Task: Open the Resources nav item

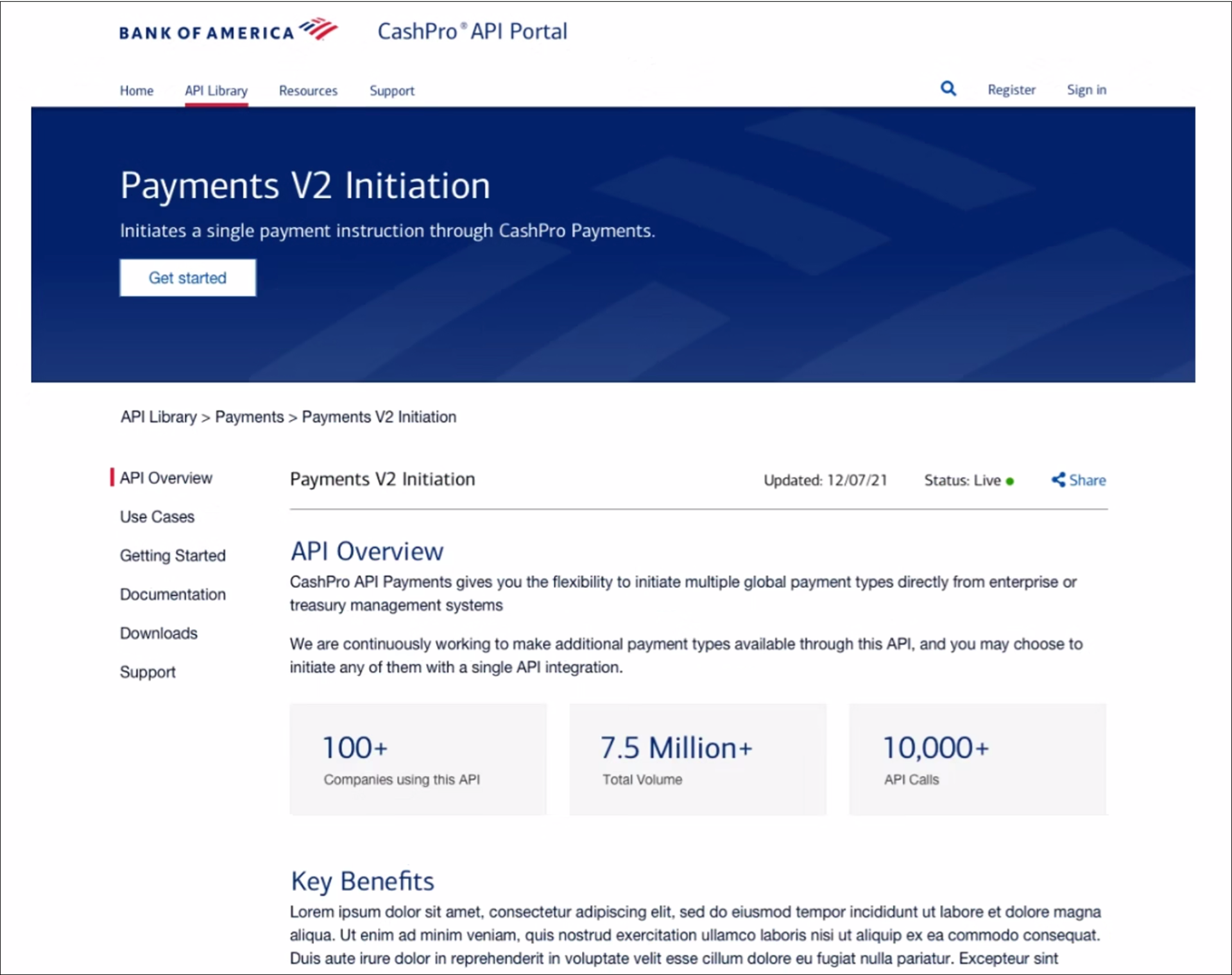Action: [x=308, y=91]
